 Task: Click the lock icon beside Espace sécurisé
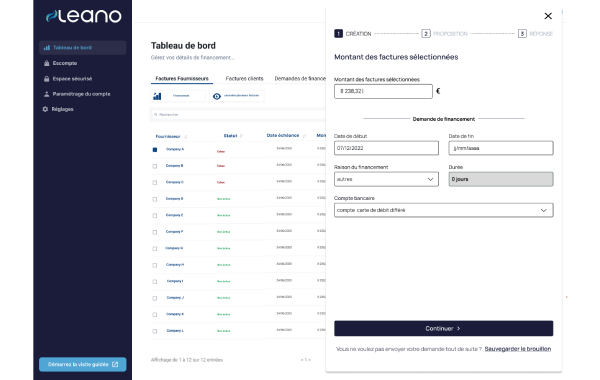point(47,79)
